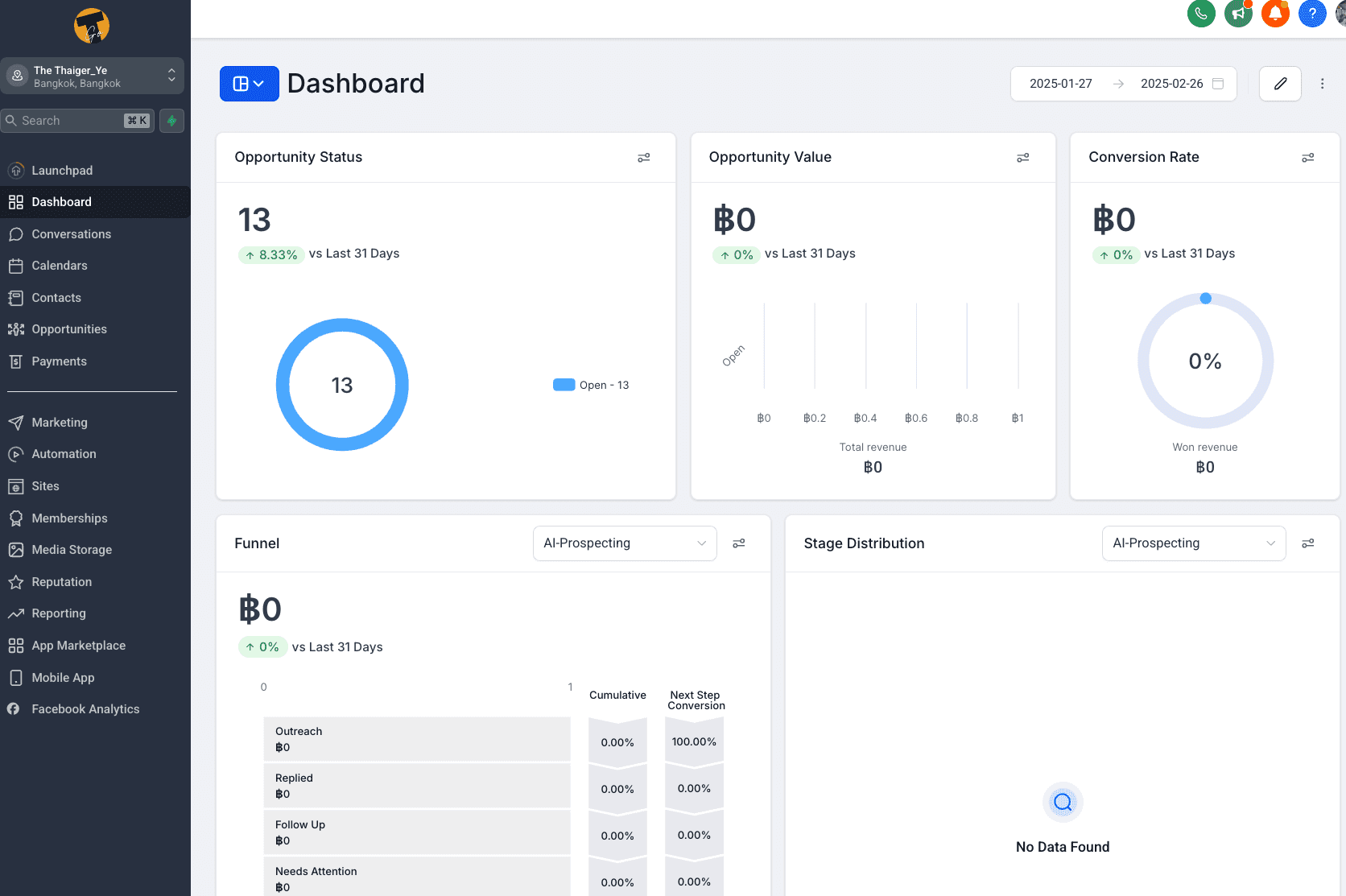Open the three-dot more options menu
The image size is (1346, 896).
[x=1322, y=84]
